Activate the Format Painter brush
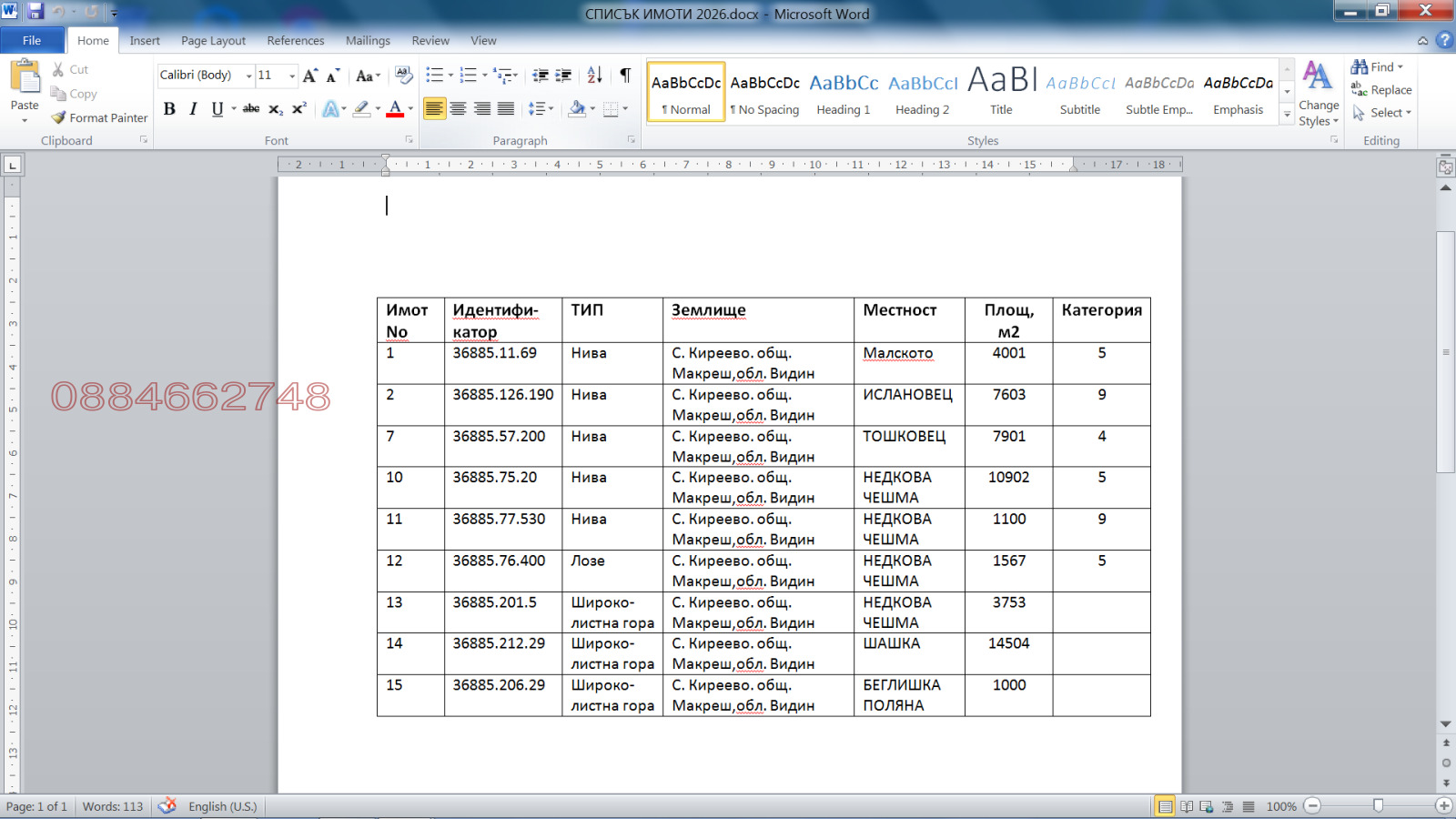This screenshot has width=1456, height=819. pos(59,117)
